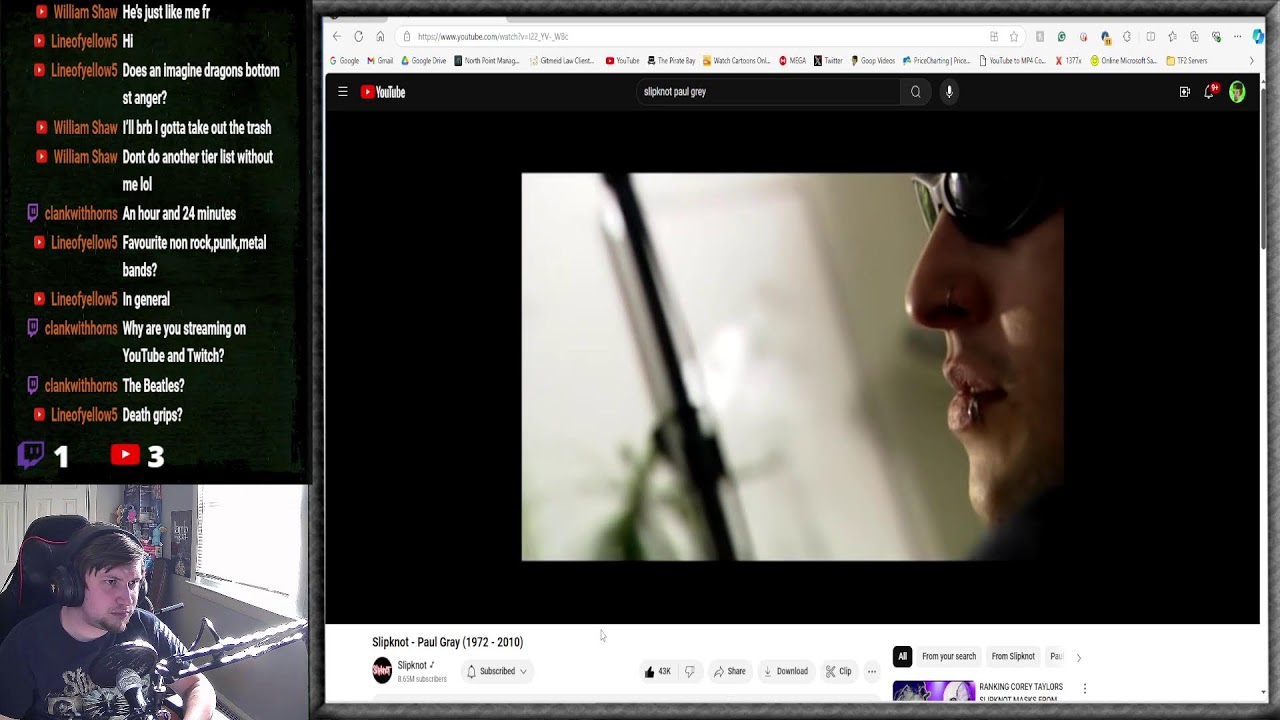Viewport: 1280px width, 720px height.
Task: Open the PriceCharting bookmark
Action: (936, 60)
